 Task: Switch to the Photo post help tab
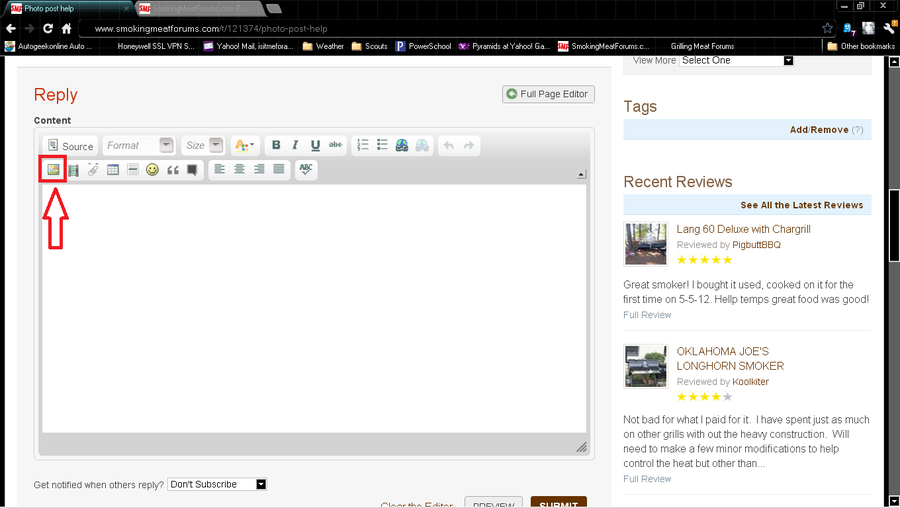click(x=68, y=9)
